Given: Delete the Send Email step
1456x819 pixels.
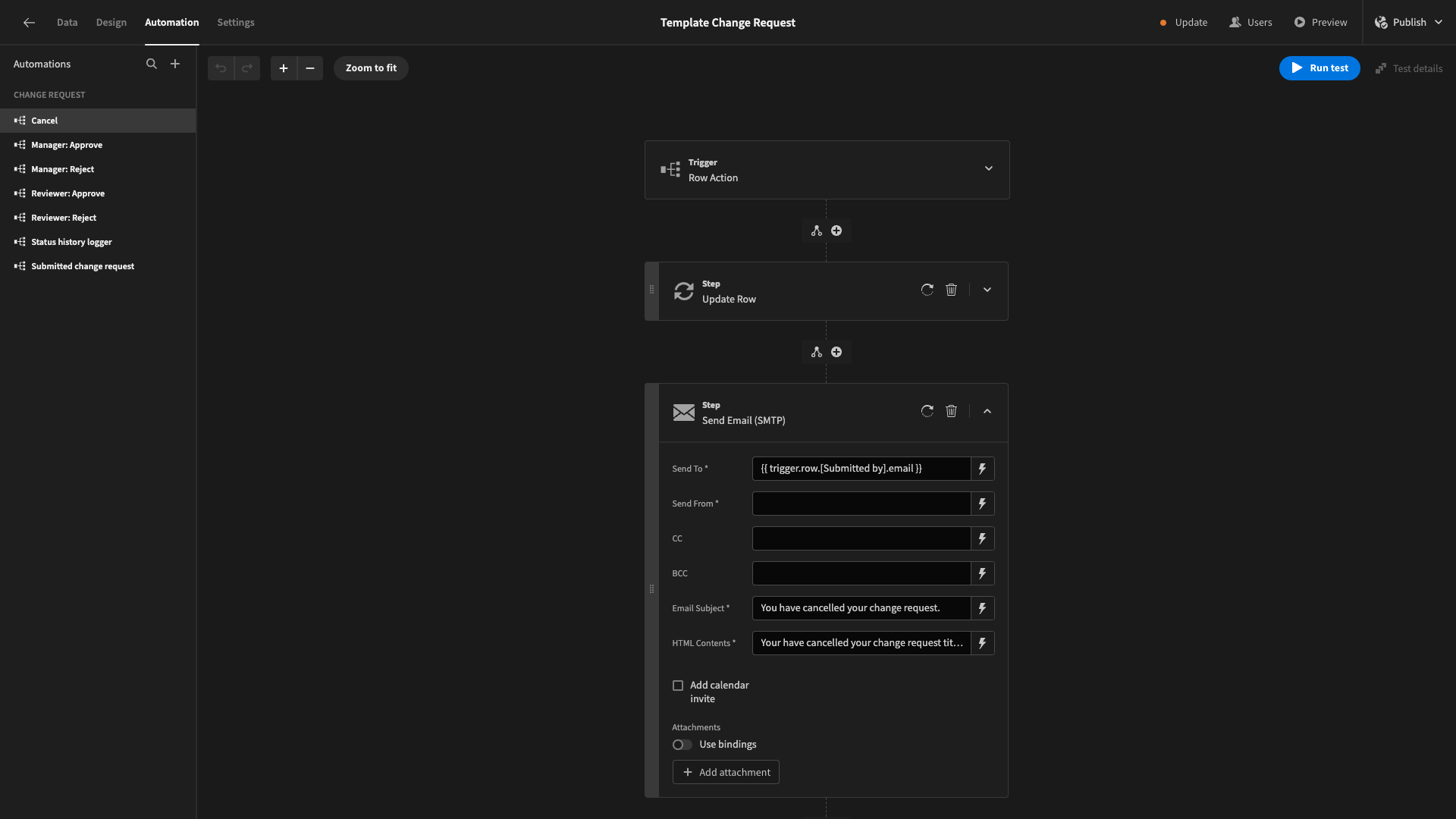Looking at the screenshot, I should point(952,411).
